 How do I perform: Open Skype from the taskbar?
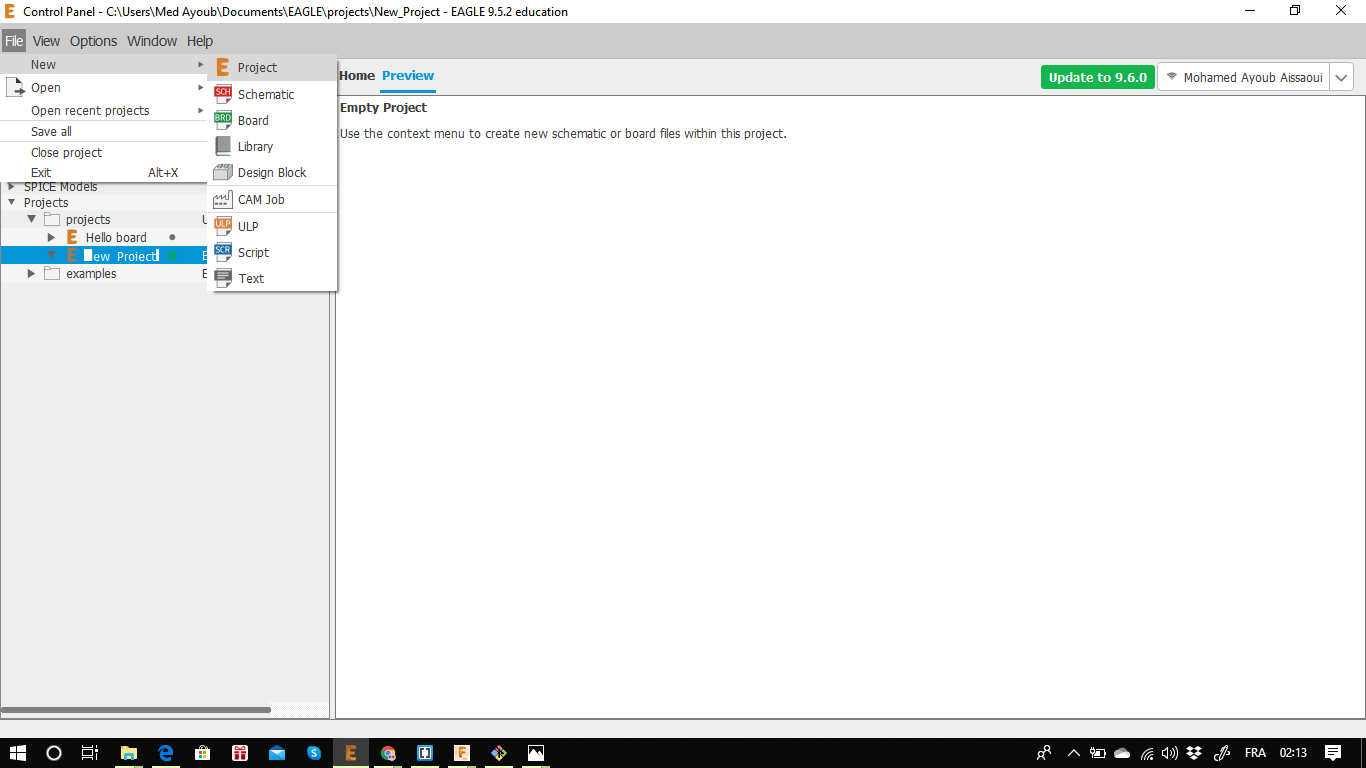click(x=314, y=753)
